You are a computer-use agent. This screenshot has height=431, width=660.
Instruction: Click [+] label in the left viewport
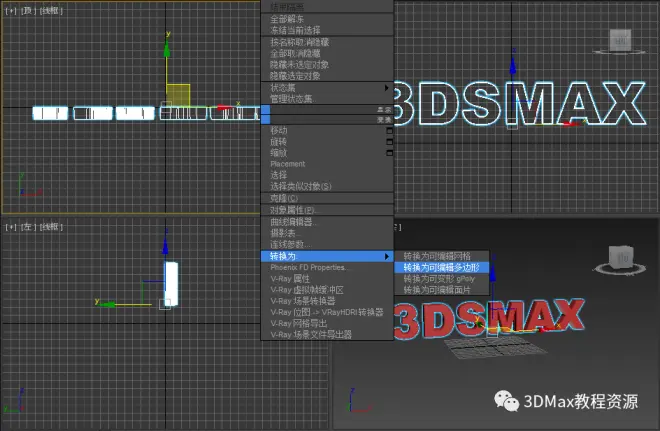[x=11, y=227]
